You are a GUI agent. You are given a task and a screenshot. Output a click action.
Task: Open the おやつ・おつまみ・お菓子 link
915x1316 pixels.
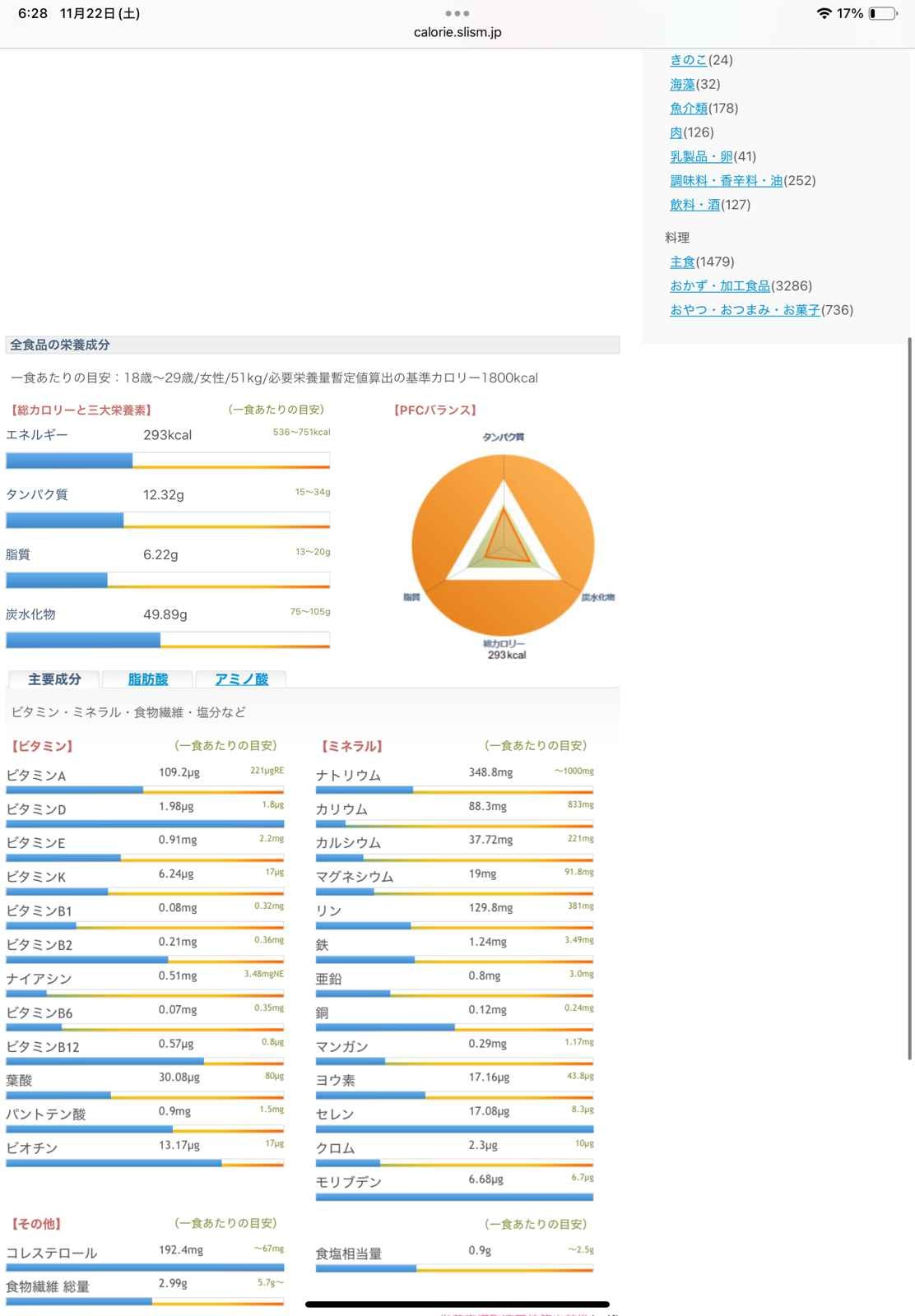point(744,310)
